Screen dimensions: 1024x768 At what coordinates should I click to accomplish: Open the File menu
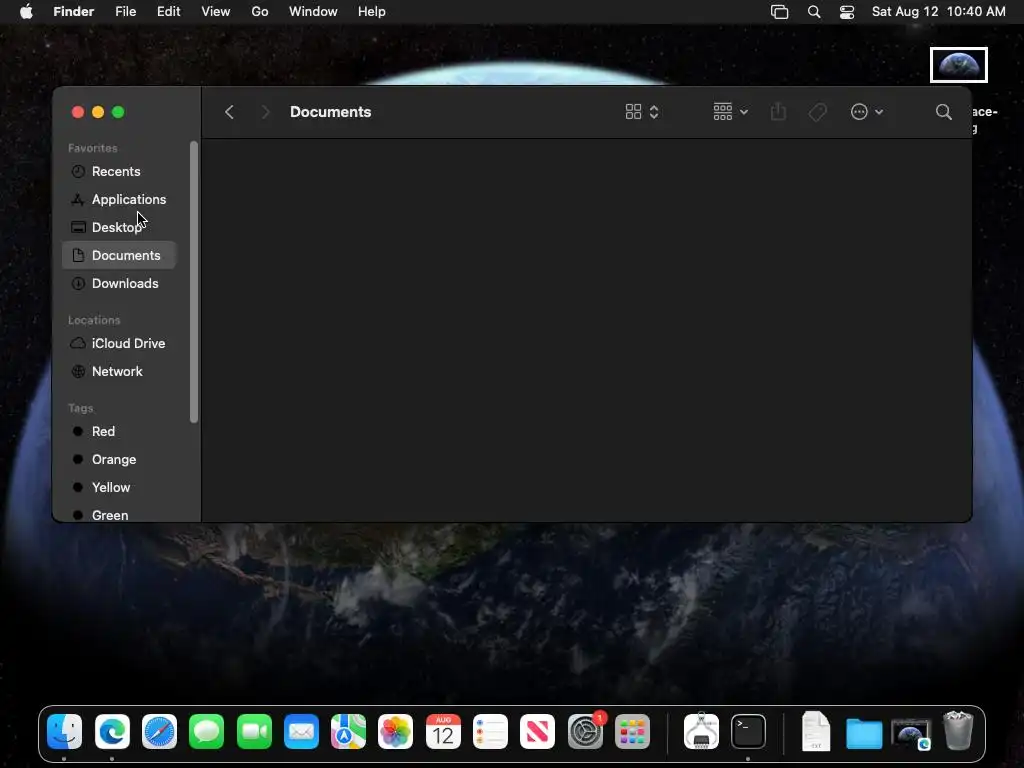click(125, 12)
